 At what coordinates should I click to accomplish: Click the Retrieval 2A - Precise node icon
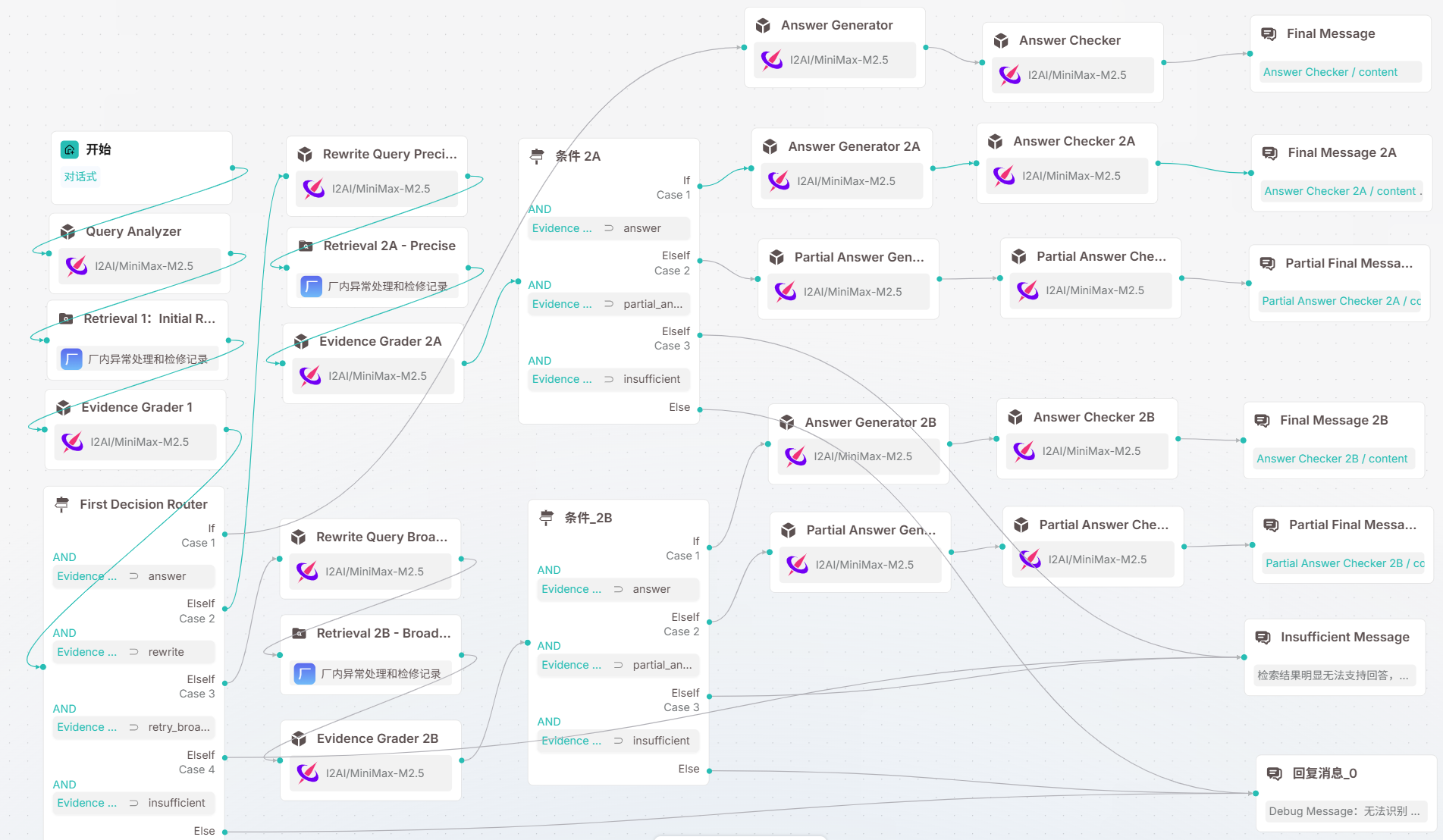coord(306,246)
